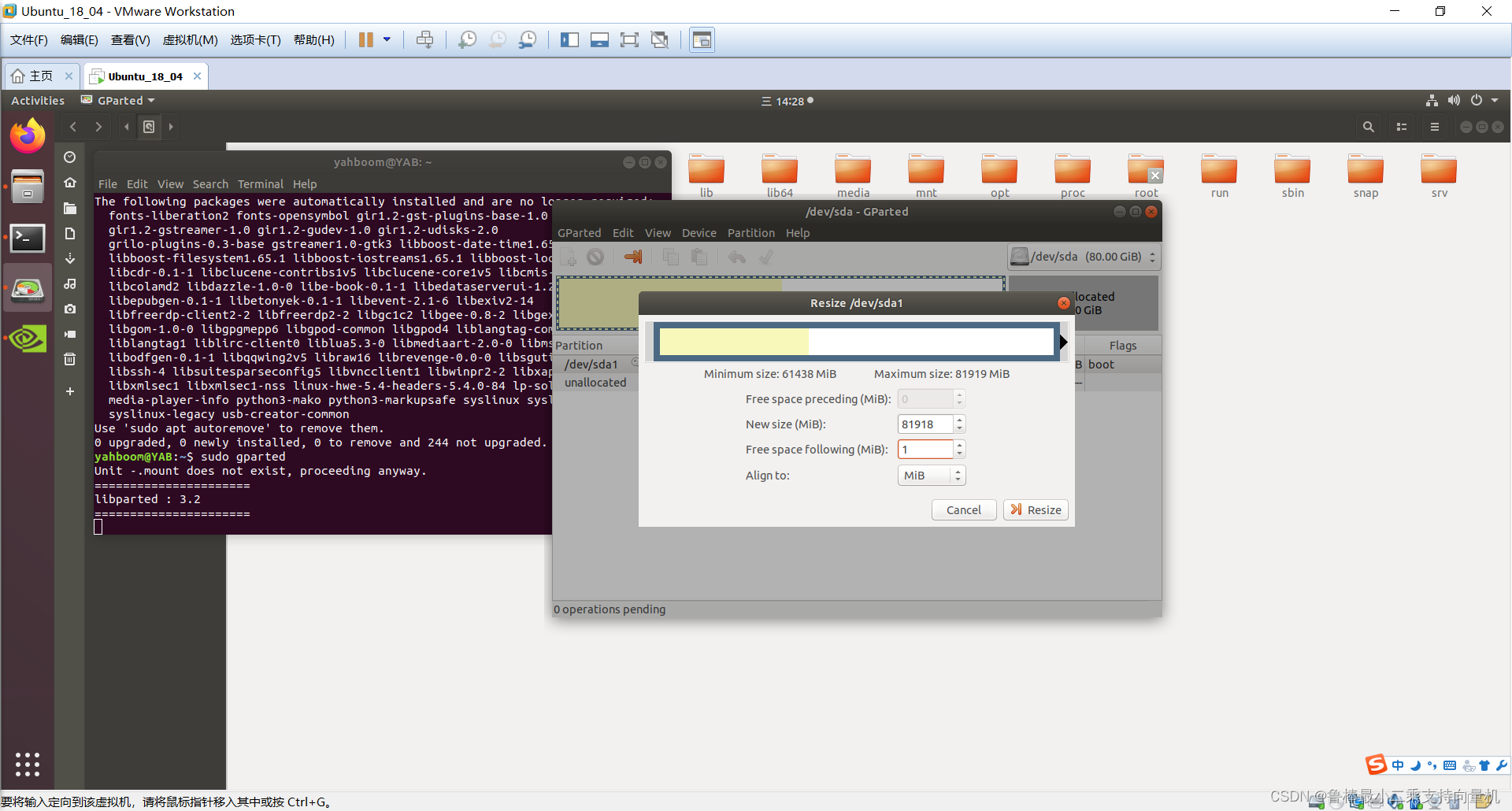The image size is (1512, 811).
Task: Open Trash in Files sidebar
Action: pyautogui.click(x=70, y=359)
